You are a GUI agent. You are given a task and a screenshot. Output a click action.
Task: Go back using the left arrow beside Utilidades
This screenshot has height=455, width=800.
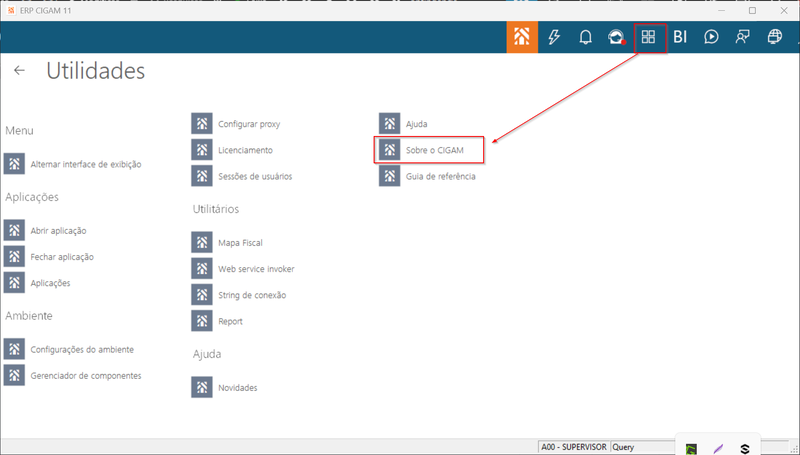(19, 70)
